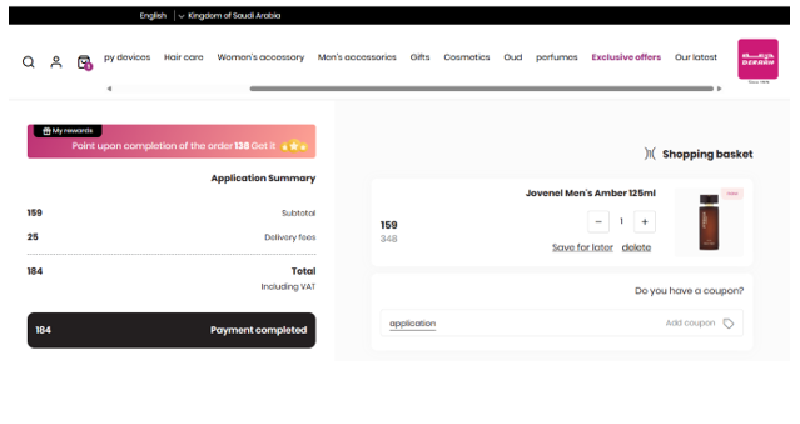Click the coupon tag icon

tap(729, 323)
